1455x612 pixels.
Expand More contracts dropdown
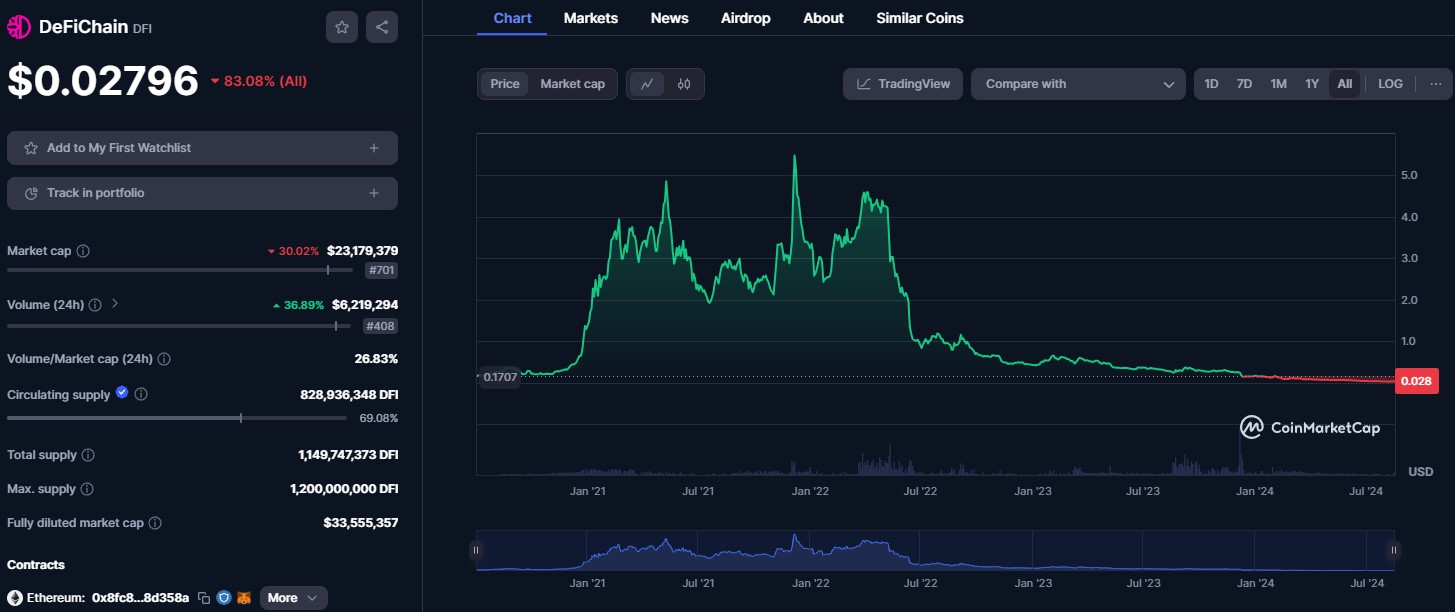click(293, 598)
